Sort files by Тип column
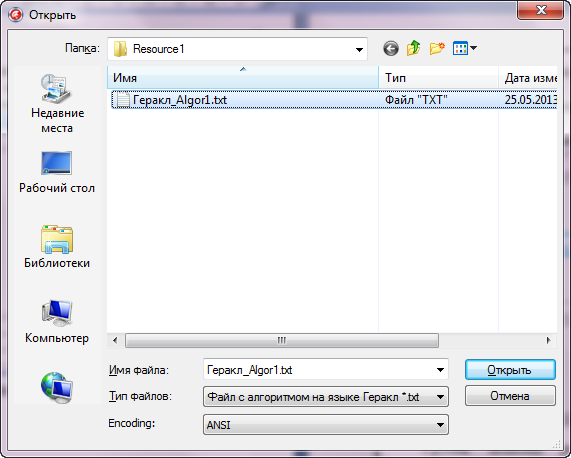 pos(438,78)
